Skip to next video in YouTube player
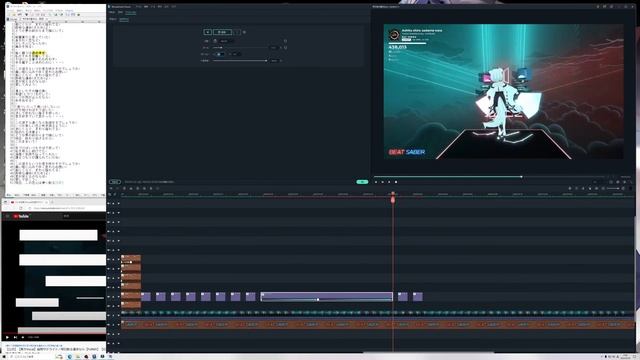 [x=15, y=337]
